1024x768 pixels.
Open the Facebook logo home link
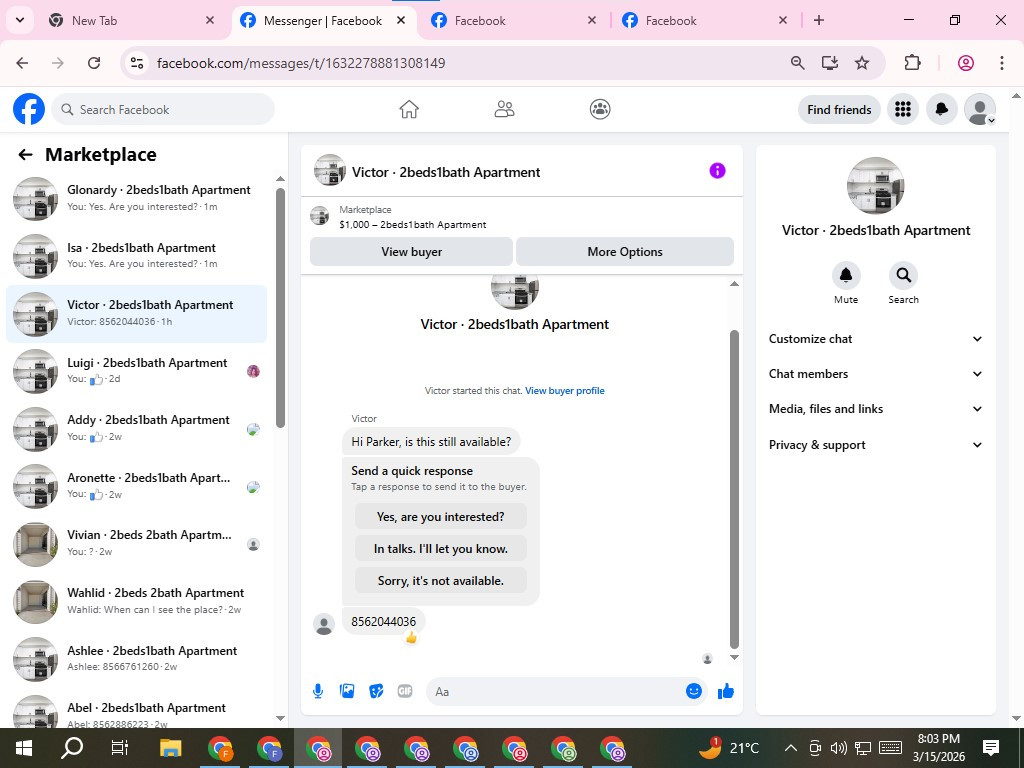tap(29, 109)
